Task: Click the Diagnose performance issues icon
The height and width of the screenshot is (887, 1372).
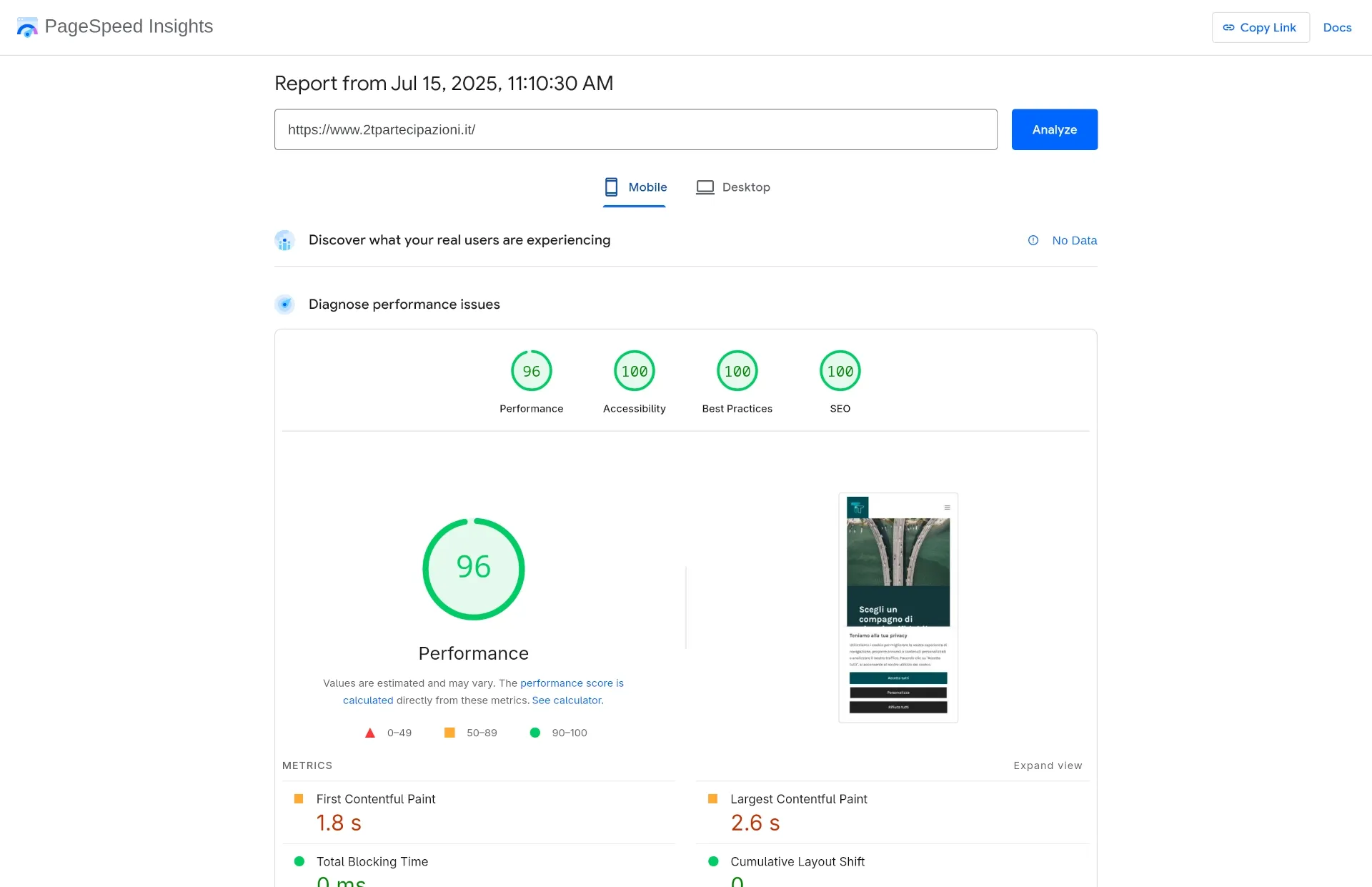Action: [x=284, y=304]
